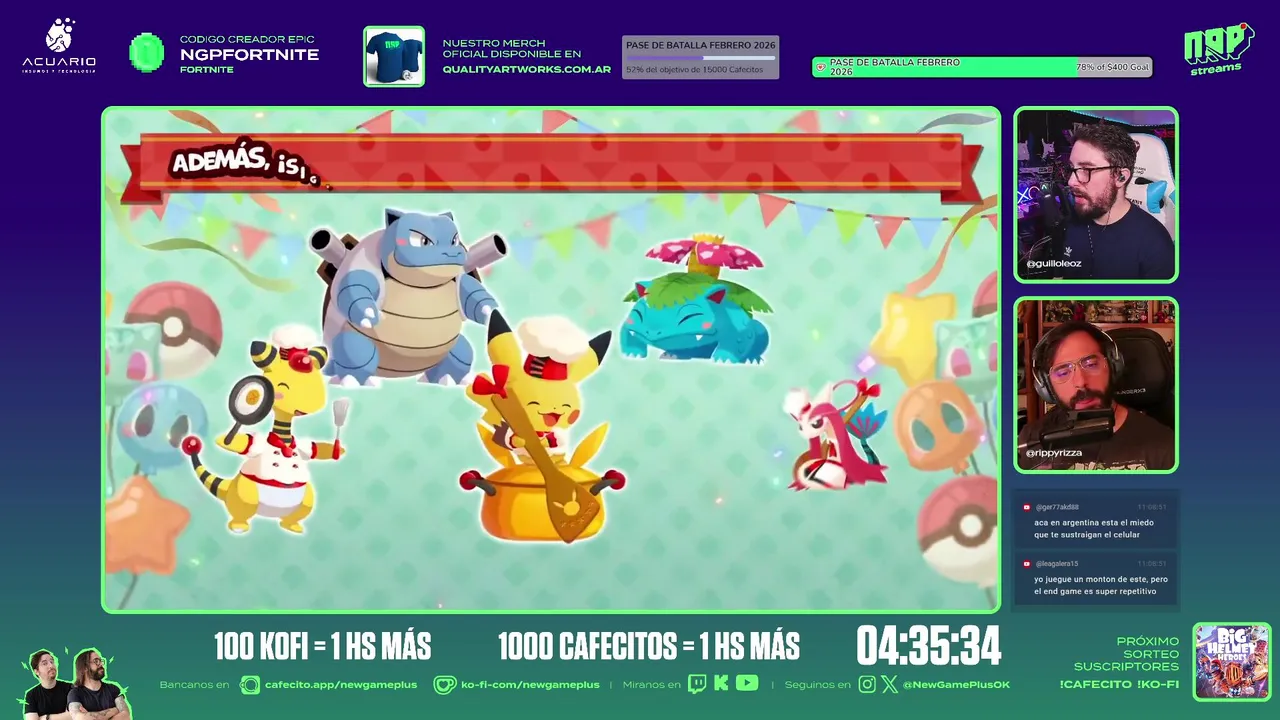Click the YouTube icon in bottom bar
1280x720 pixels.
[x=747, y=684]
